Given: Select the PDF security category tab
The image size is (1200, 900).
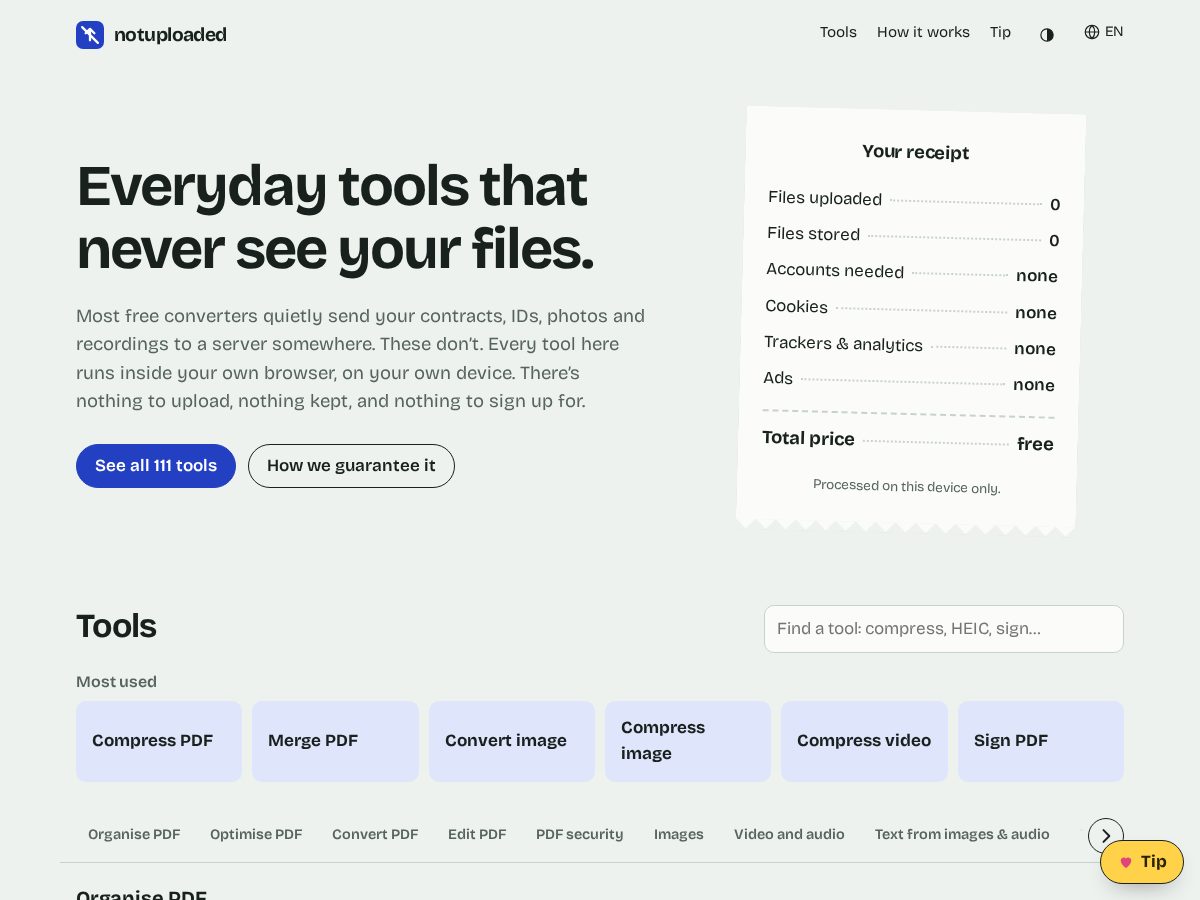Looking at the screenshot, I should [580, 834].
